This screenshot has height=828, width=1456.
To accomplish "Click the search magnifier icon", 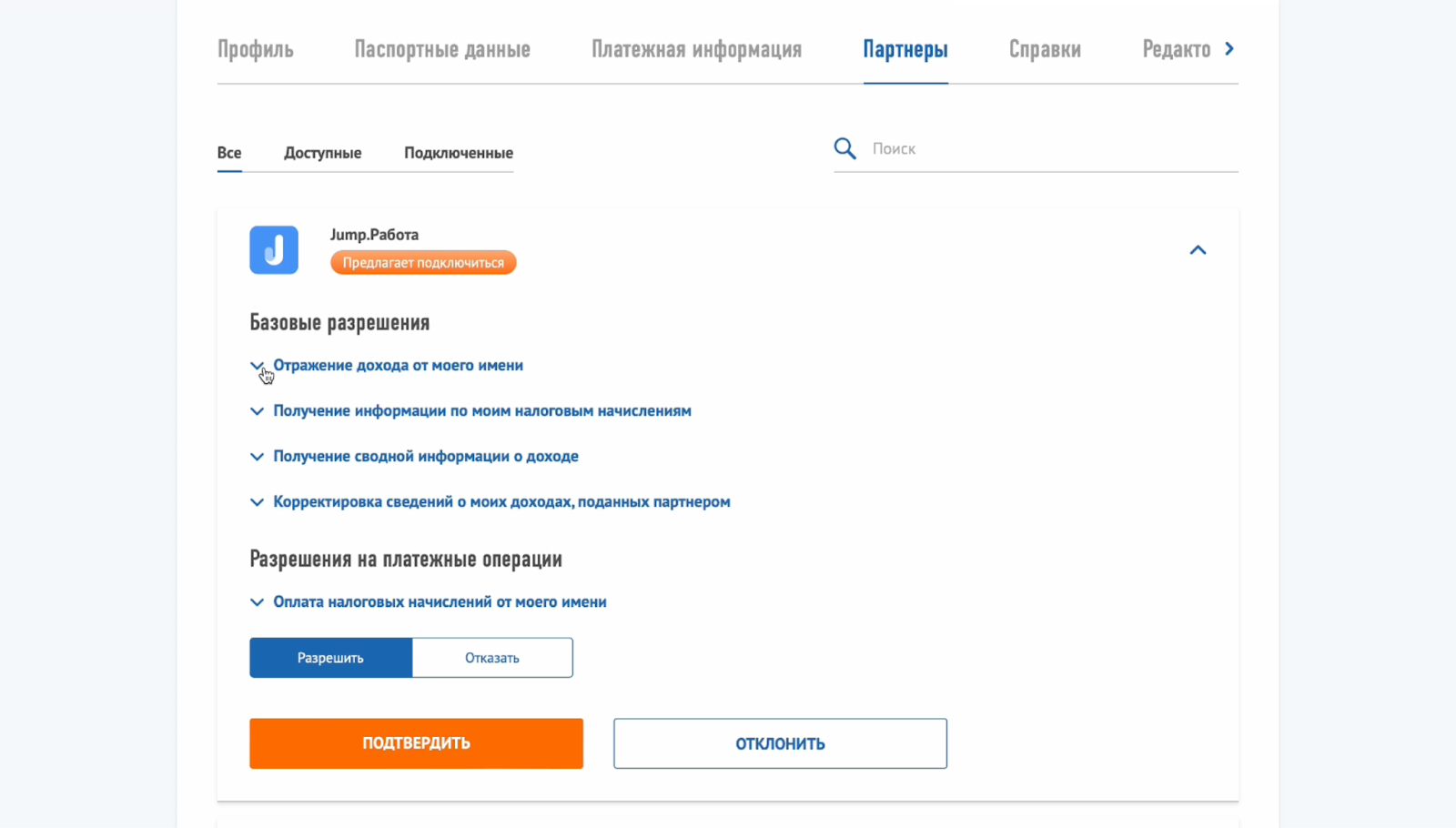I will point(844,148).
